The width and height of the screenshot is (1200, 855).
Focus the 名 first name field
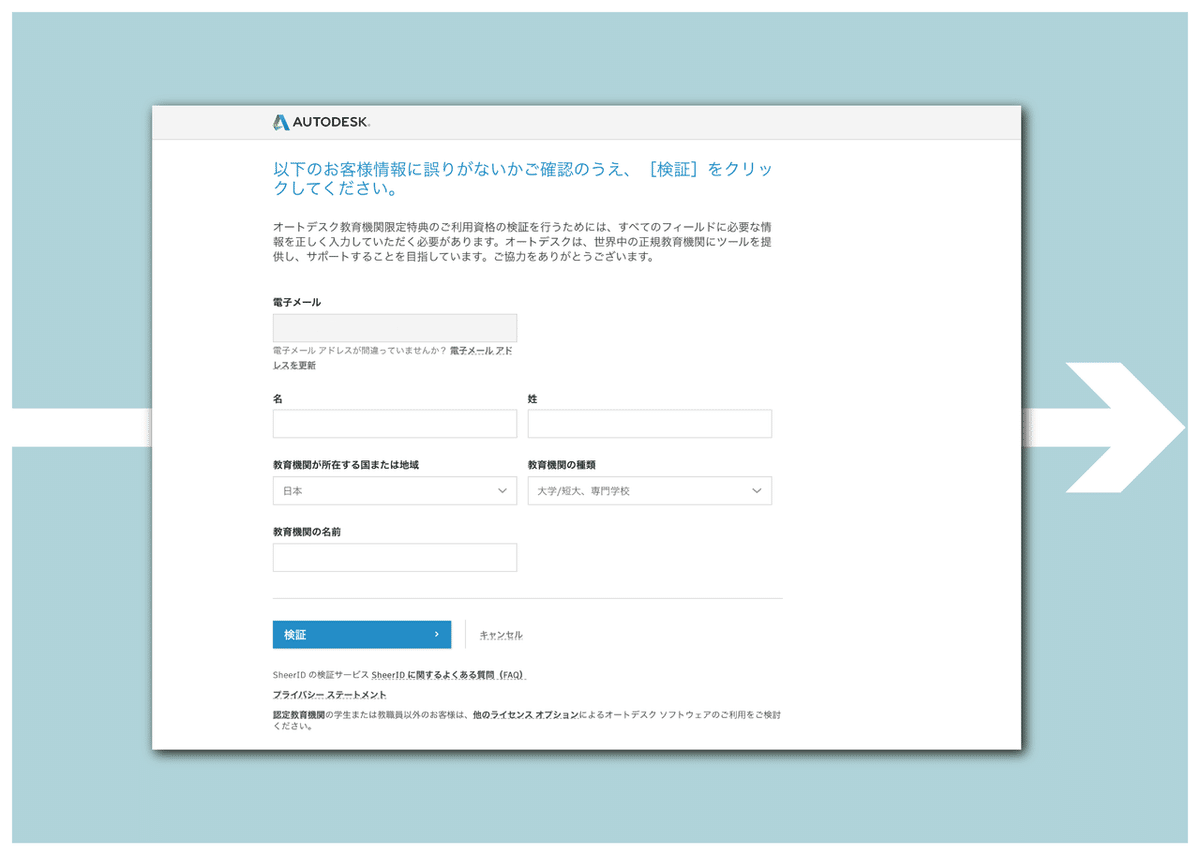395,424
